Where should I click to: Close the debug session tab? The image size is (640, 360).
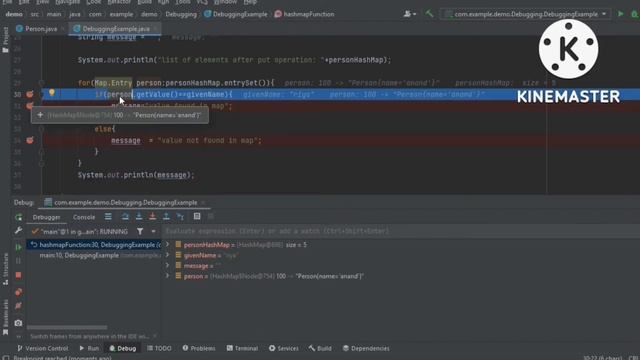[203, 202]
